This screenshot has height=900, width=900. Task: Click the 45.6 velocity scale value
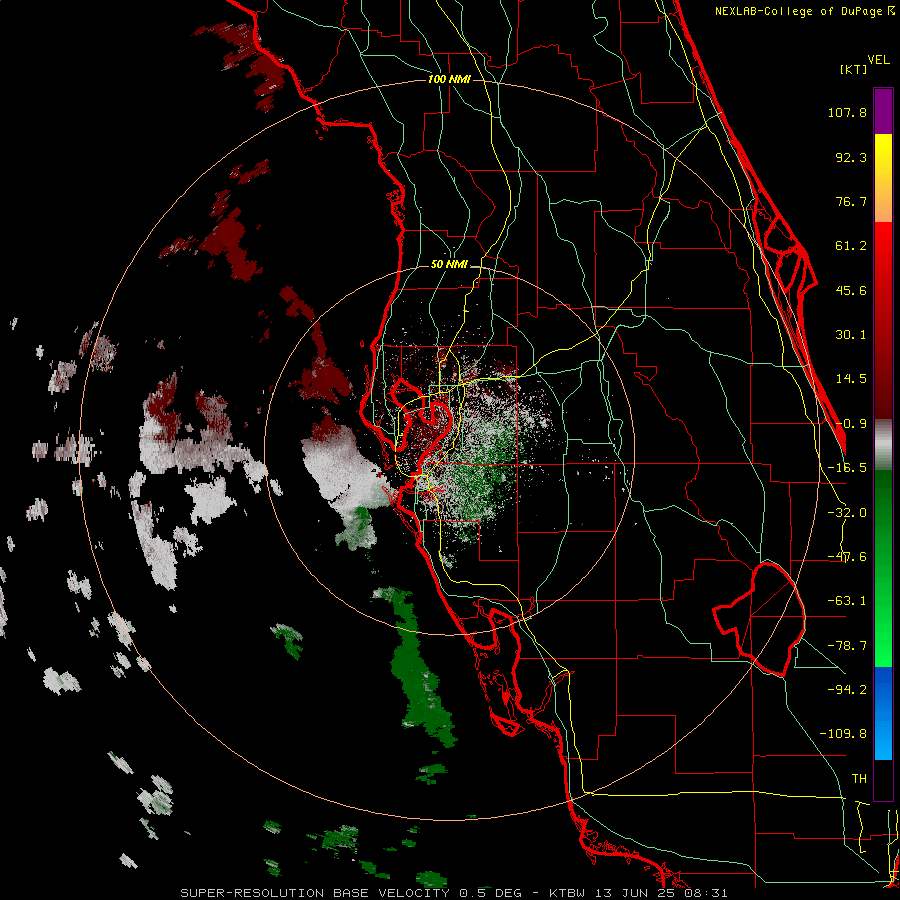[851, 290]
